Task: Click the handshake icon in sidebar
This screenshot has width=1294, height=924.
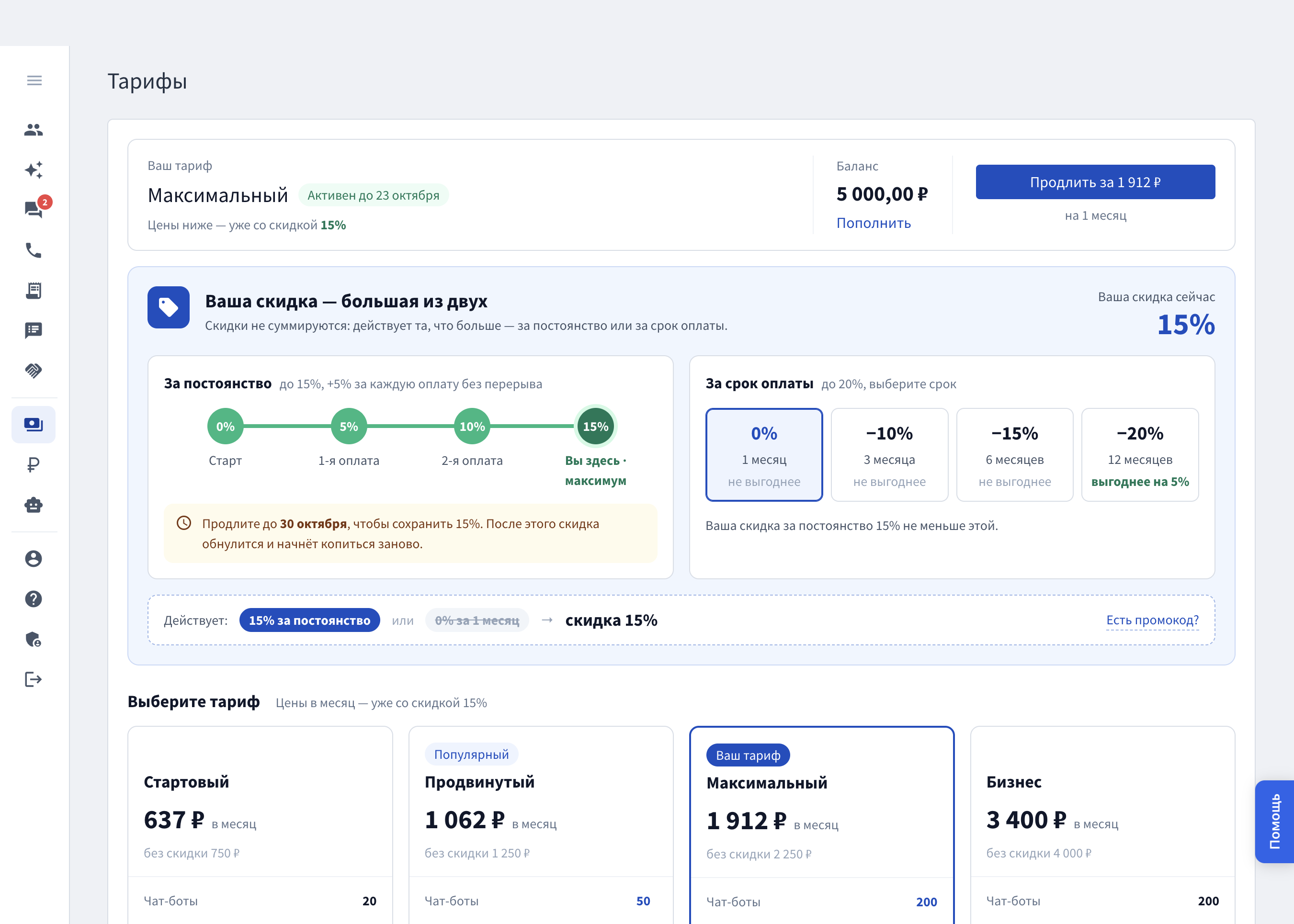Action: 34,371
